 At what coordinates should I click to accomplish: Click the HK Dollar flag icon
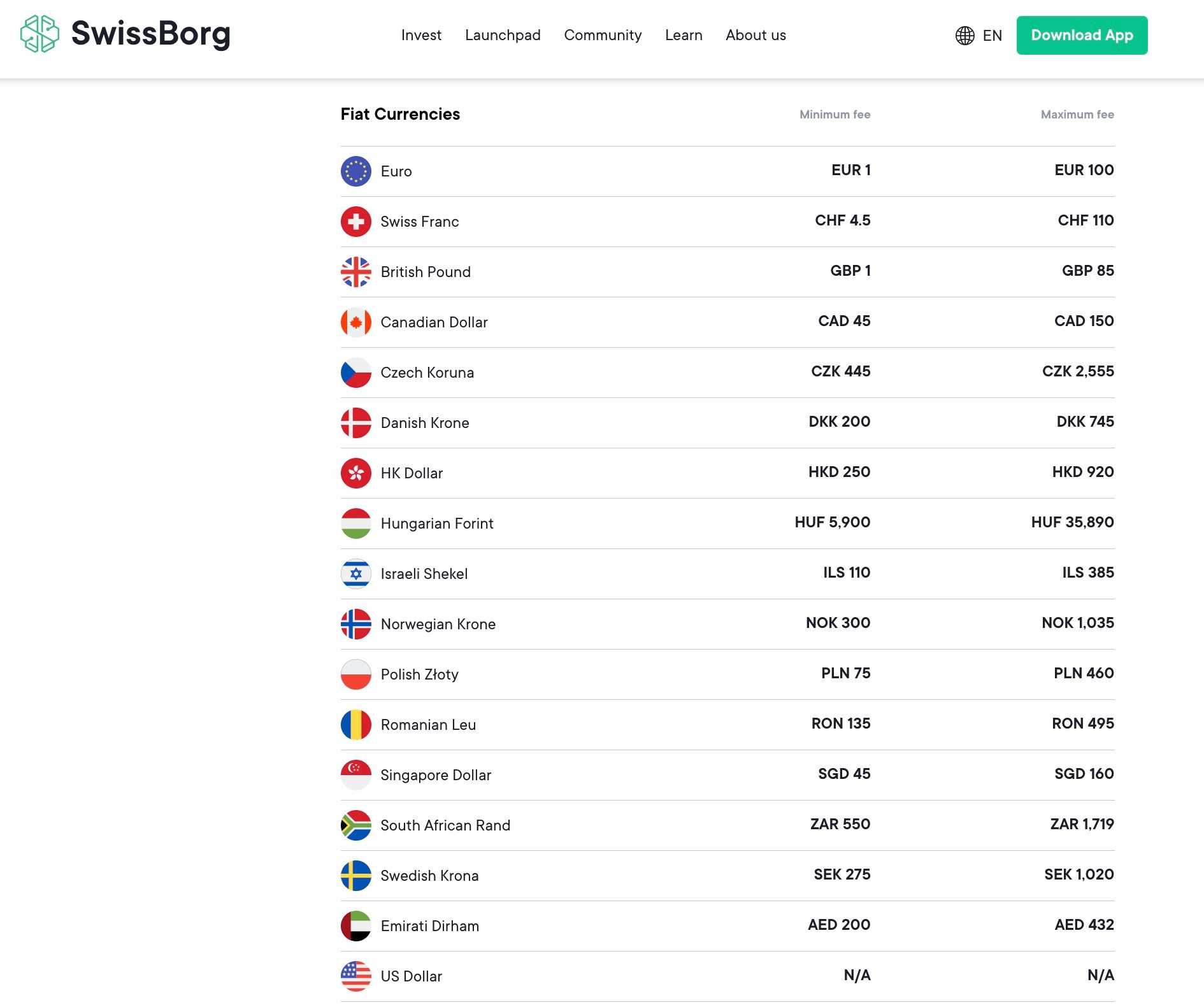[x=355, y=473]
